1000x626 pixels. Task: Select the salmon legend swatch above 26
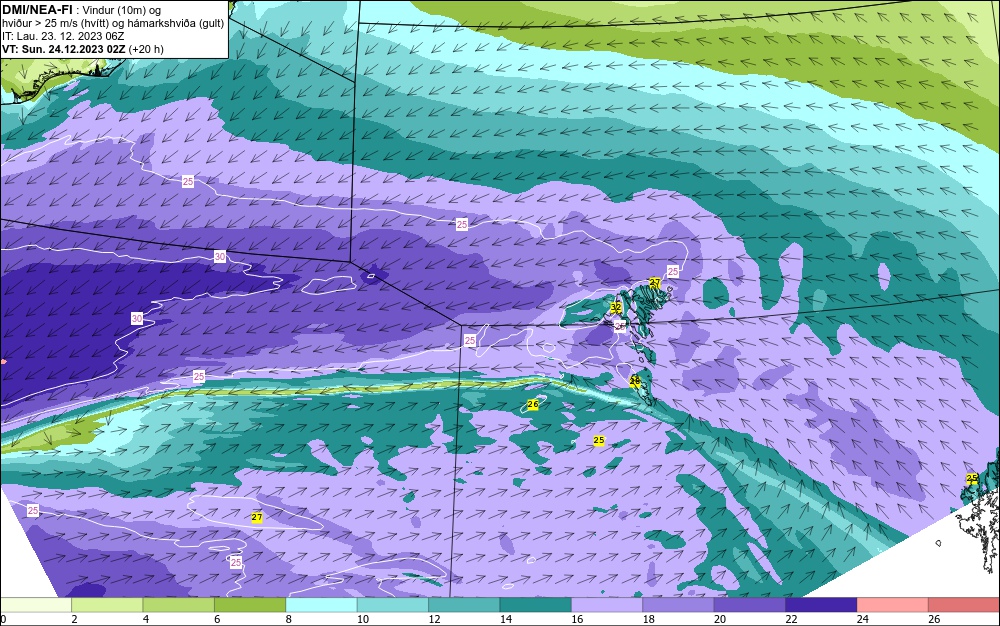point(964,605)
